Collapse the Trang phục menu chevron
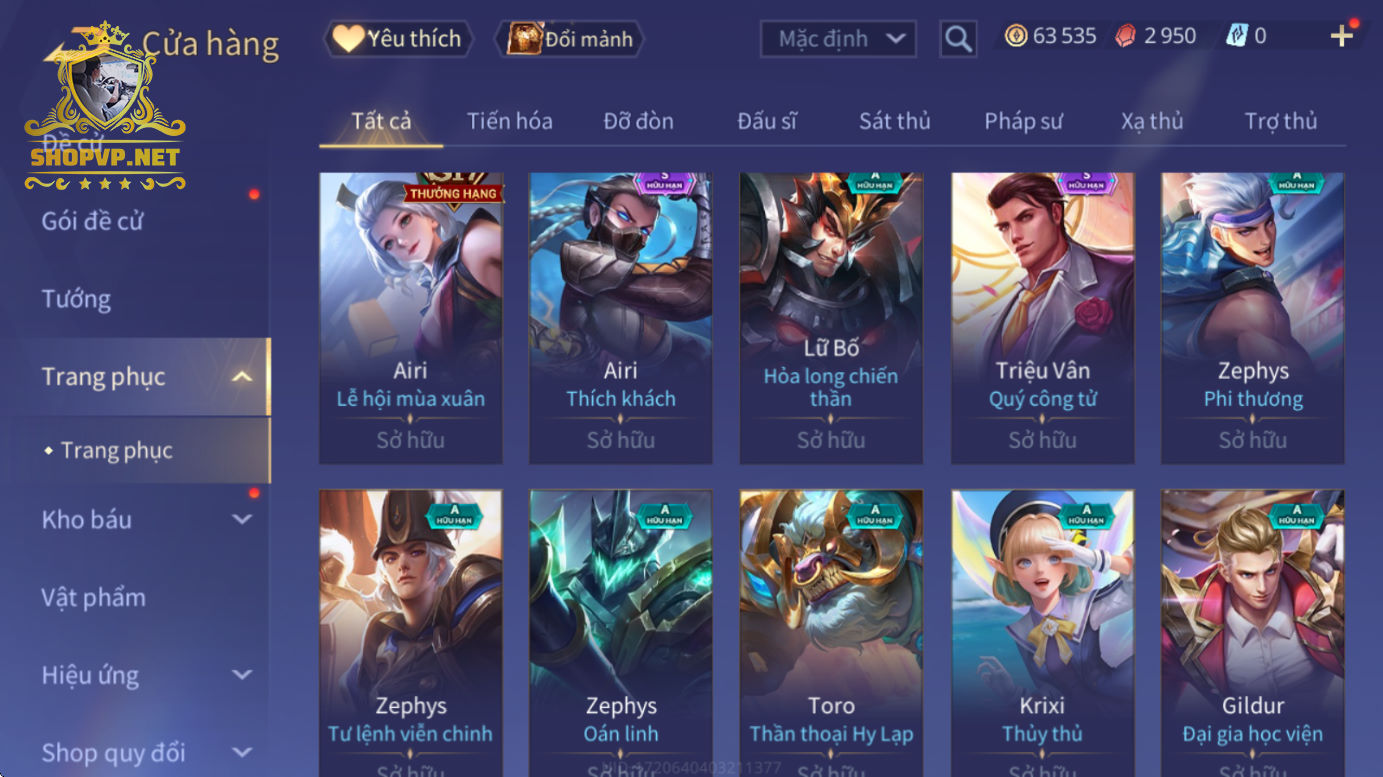 coord(241,377)
